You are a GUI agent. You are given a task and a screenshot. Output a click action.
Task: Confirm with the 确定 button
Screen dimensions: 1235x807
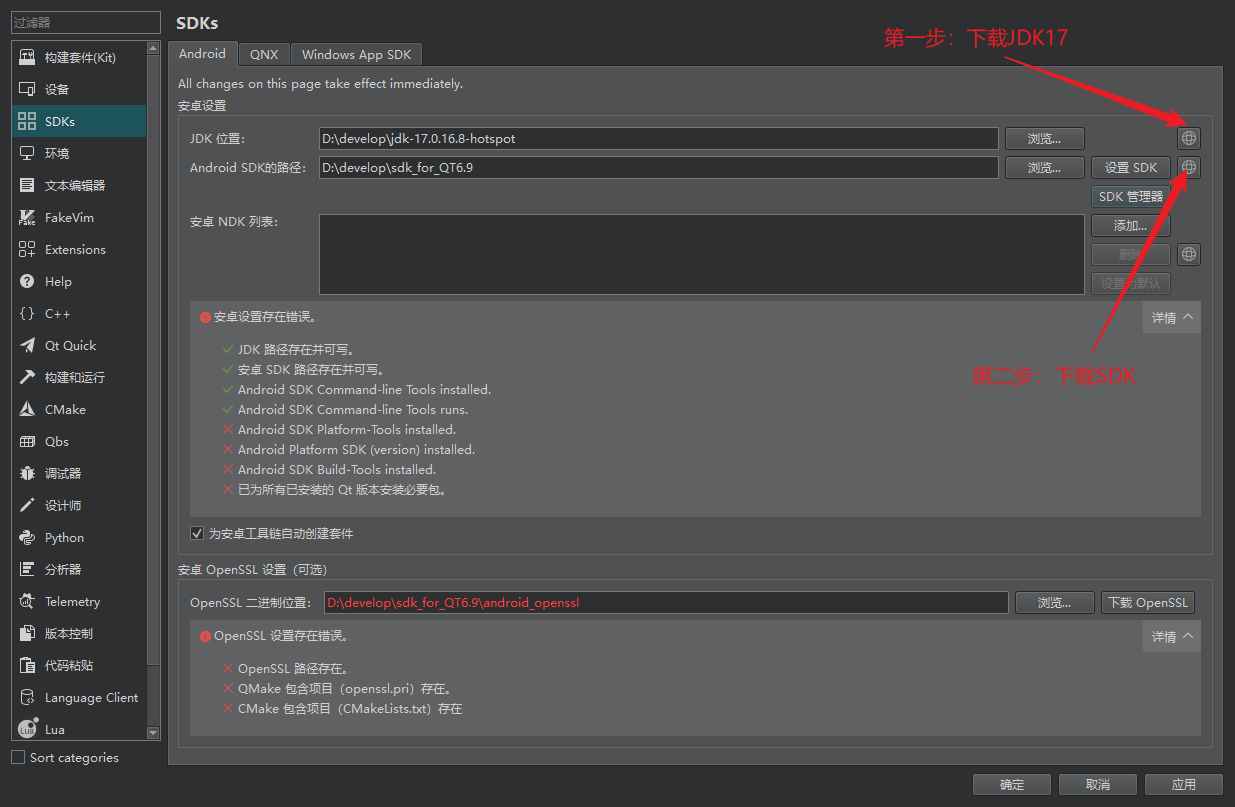pyautogui.click(x=1012, y=784)
